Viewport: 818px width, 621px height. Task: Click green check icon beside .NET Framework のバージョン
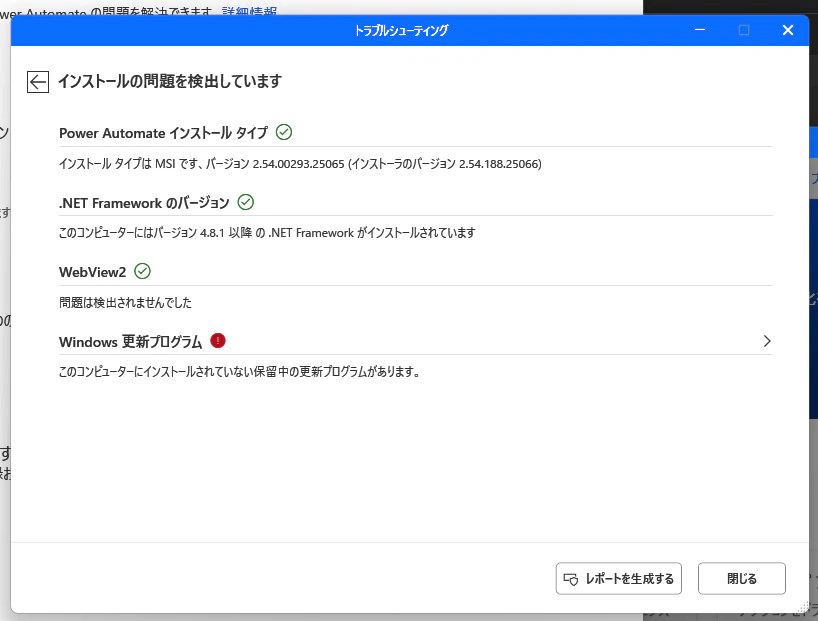pos(246,202)
